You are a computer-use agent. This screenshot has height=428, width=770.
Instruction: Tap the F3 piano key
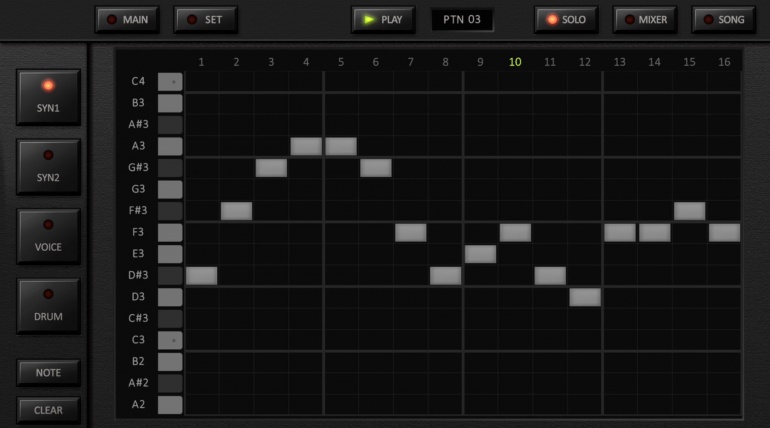(x=170, y=233)
